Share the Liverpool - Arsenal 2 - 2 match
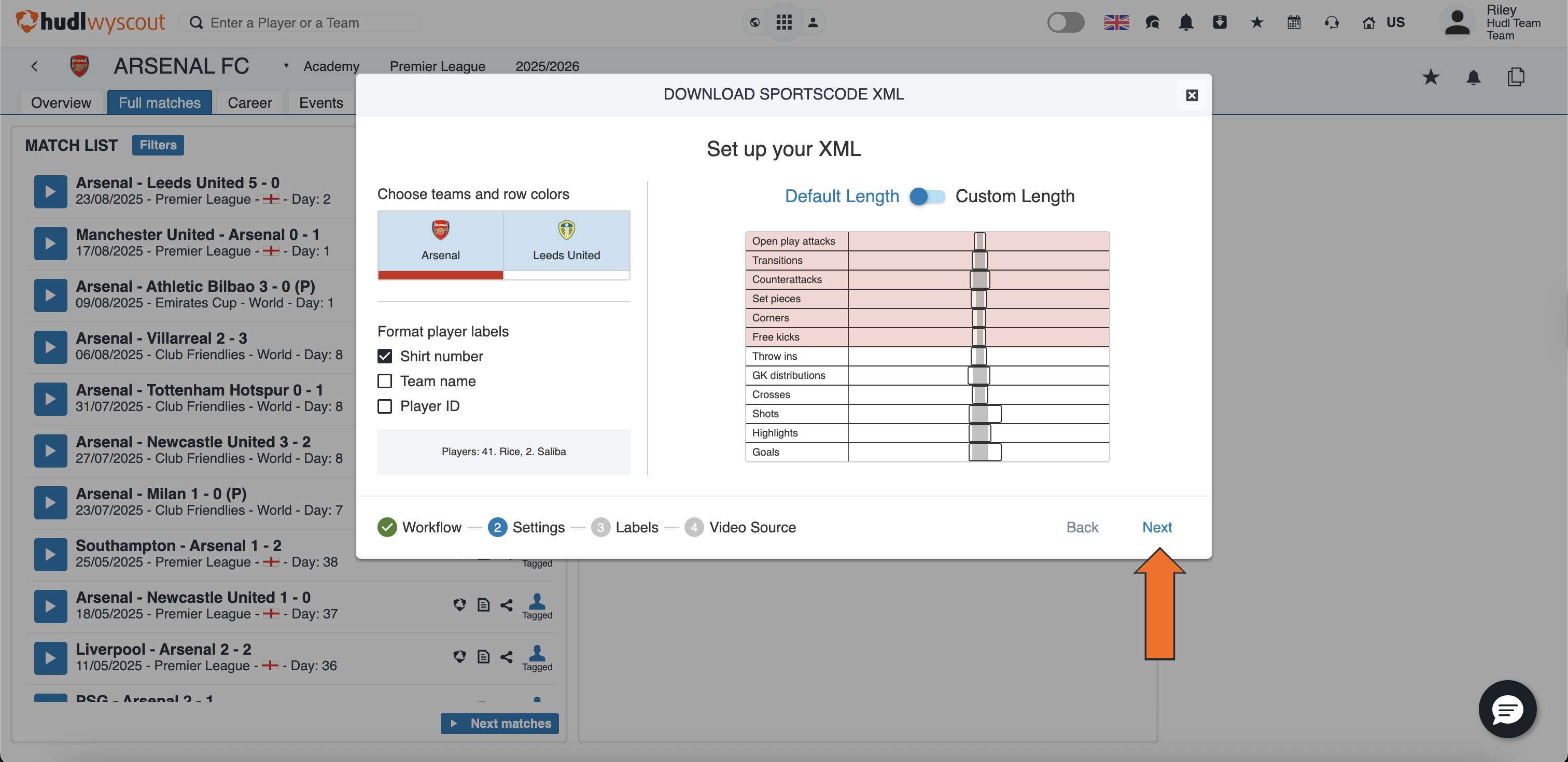 click(506, 656)
